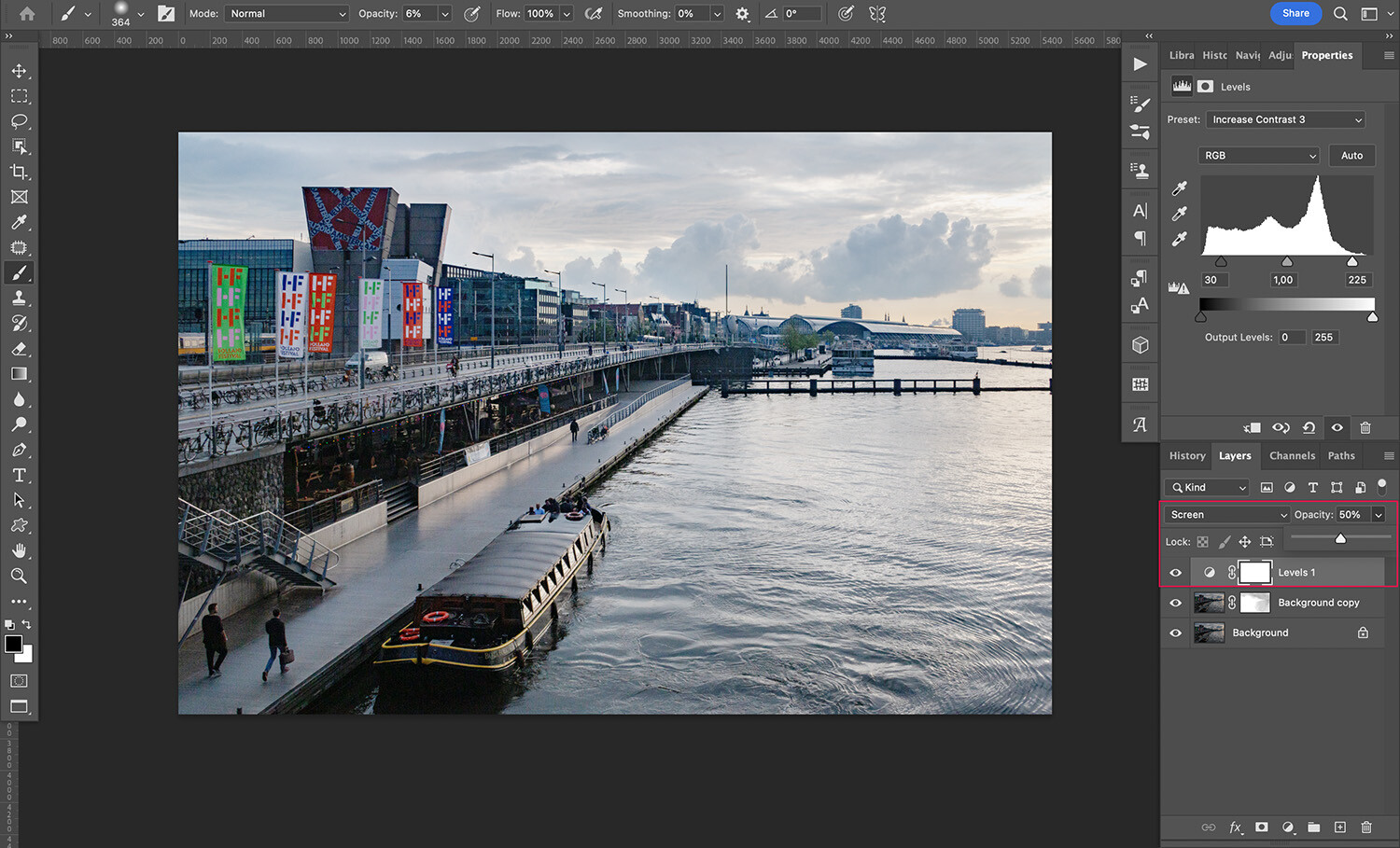Select the Clone Stamp tool
This screenshot has height=848, width=1400.
click(x=20, y=298)
